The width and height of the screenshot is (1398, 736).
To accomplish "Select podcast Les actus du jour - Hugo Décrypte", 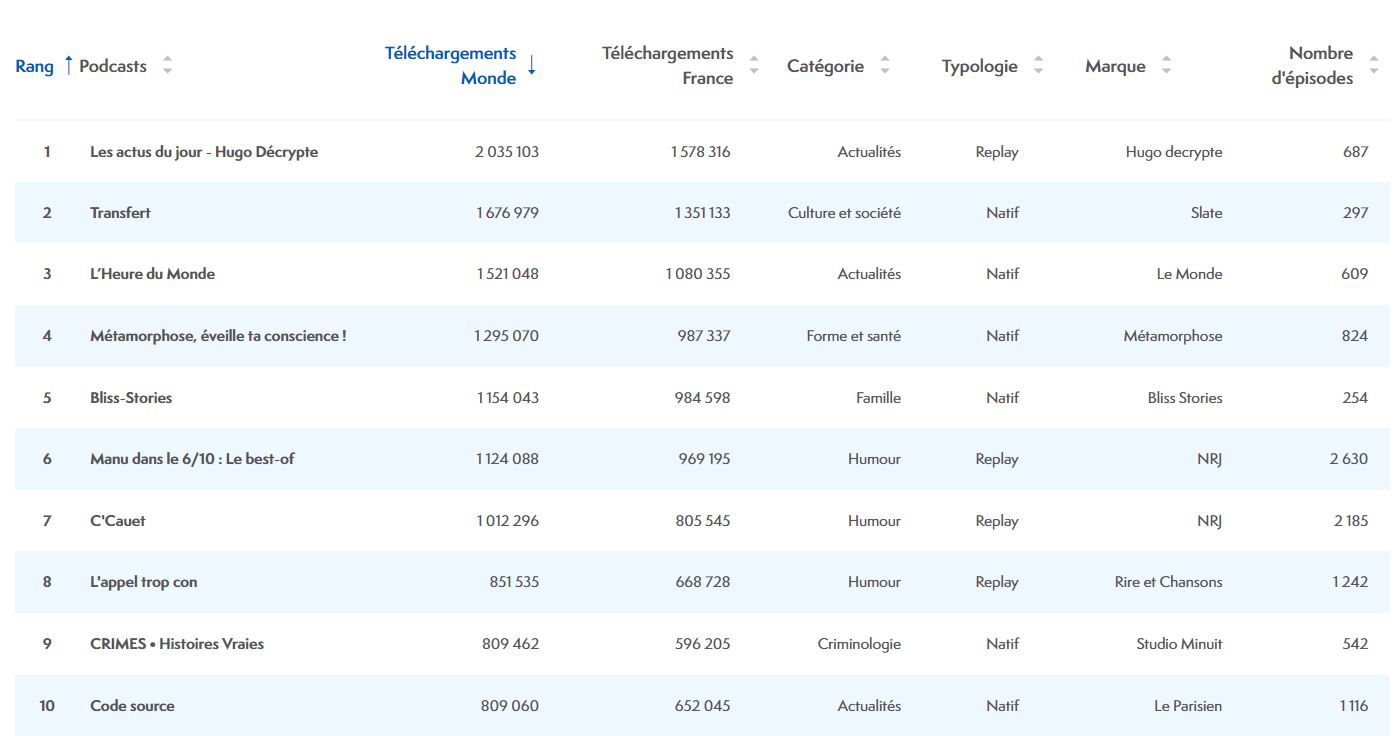I will pos(204,152).
